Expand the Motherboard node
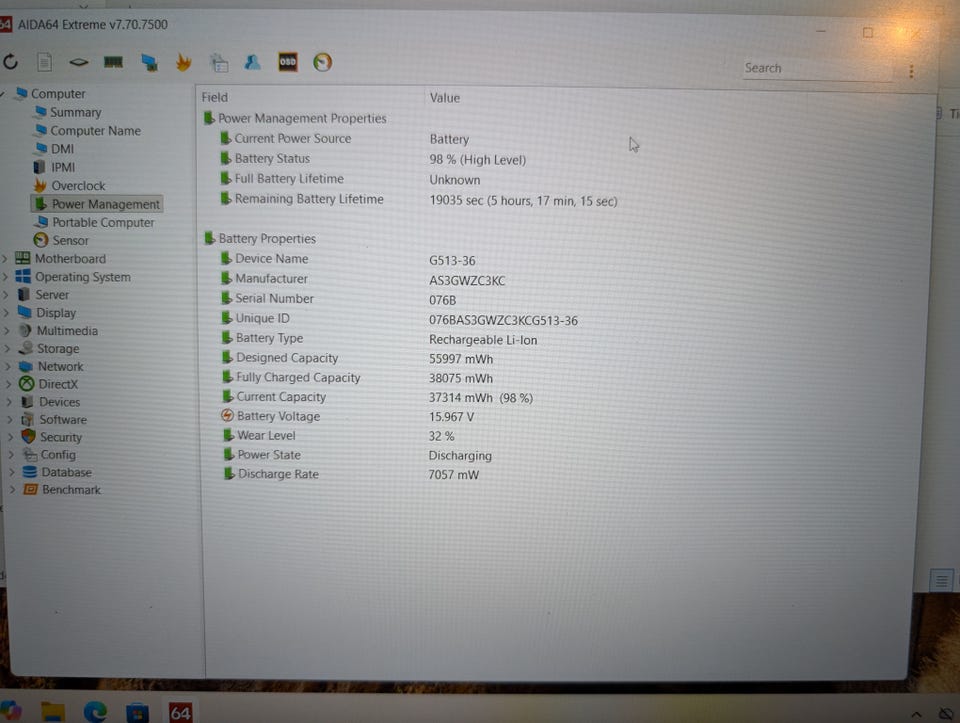Viewport: 960px width, 723px height. coord(6,259)
